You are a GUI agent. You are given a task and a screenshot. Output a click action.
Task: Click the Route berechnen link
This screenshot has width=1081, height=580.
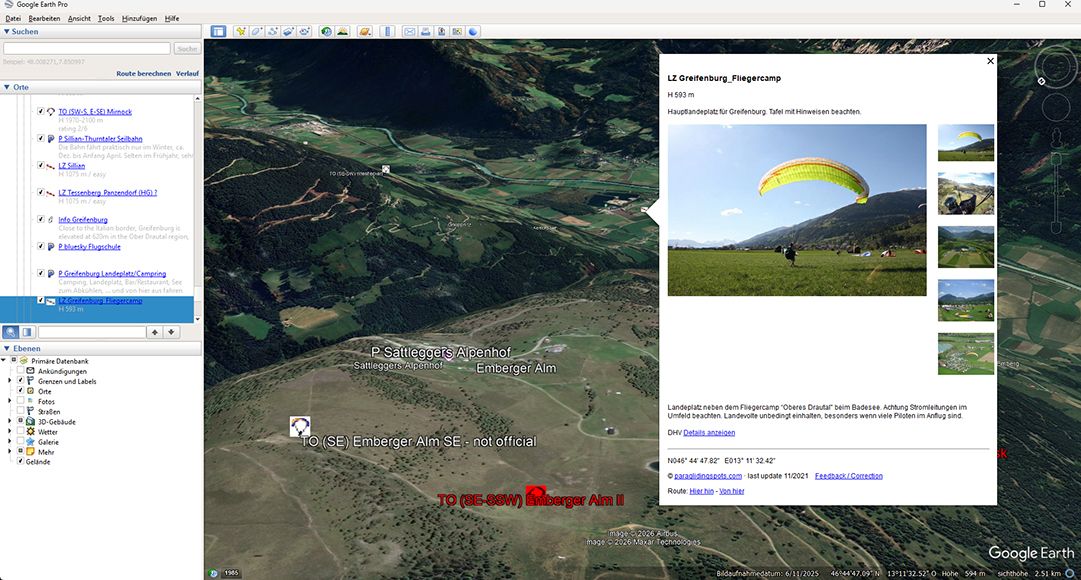(x=143, y=74)
